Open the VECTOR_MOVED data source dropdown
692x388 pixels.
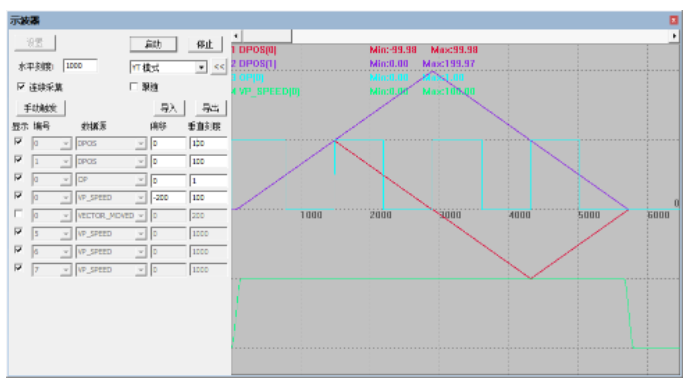140,215
